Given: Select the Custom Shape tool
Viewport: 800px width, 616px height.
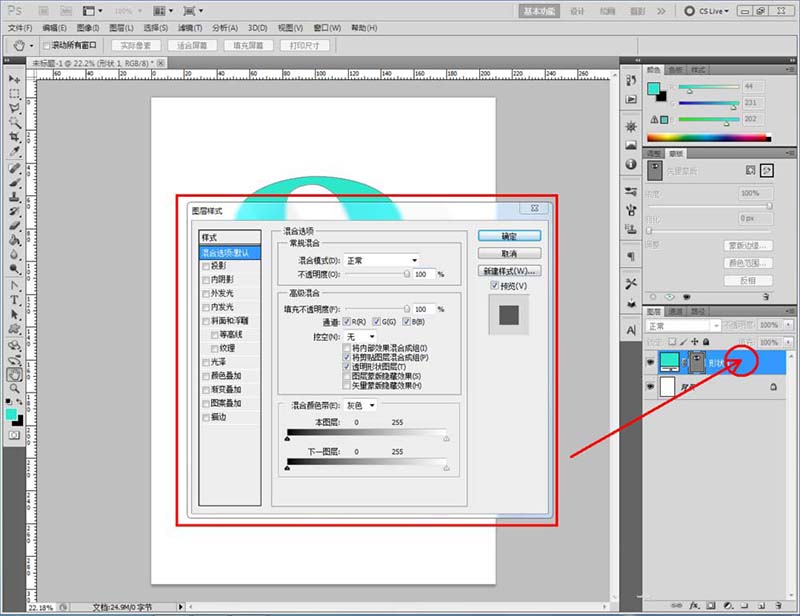Looking at the screenshot, I should pyautogui.click(x=14, y=329).
